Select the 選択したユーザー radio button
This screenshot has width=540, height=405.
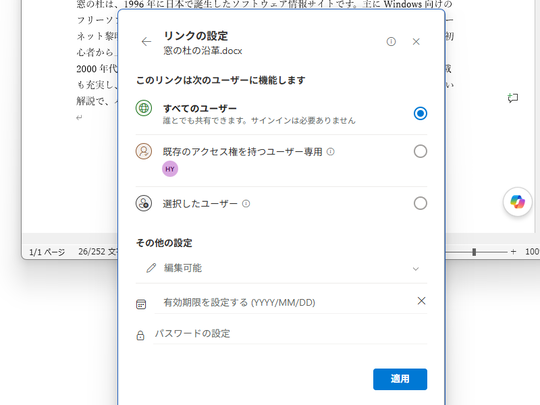tap(420, 203)
